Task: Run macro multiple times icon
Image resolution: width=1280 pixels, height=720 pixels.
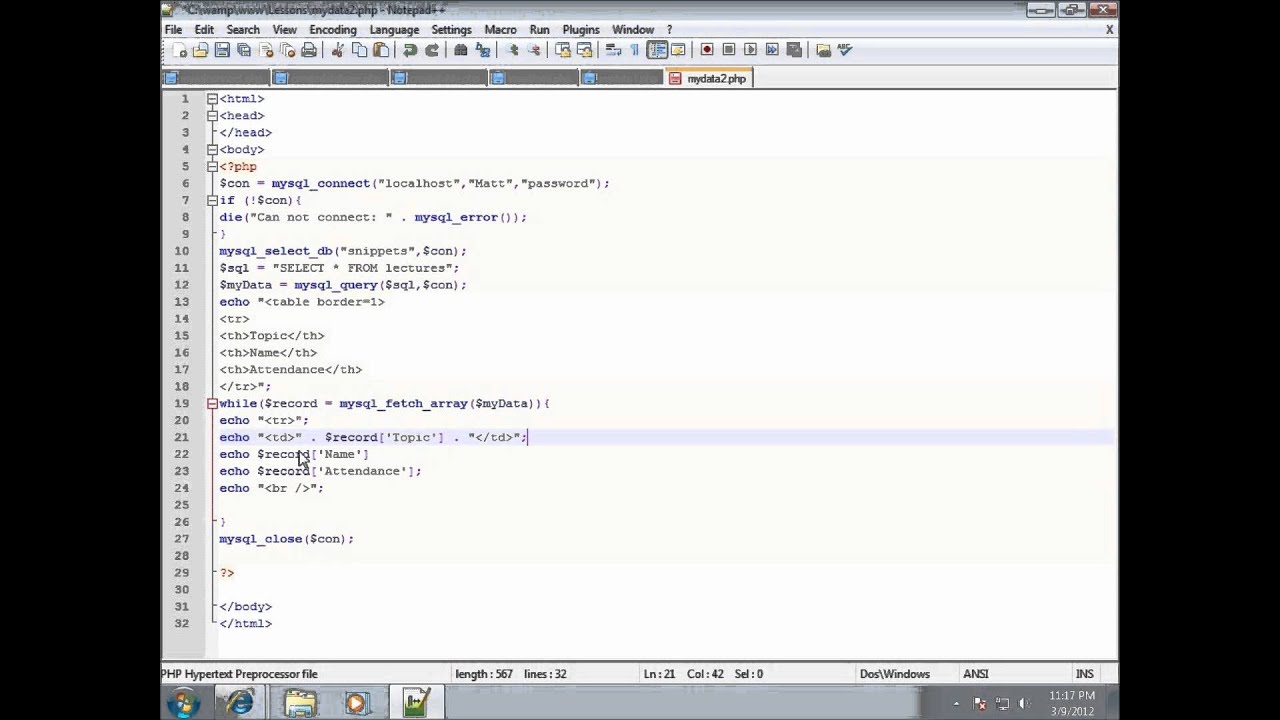Action: point(771,50)
